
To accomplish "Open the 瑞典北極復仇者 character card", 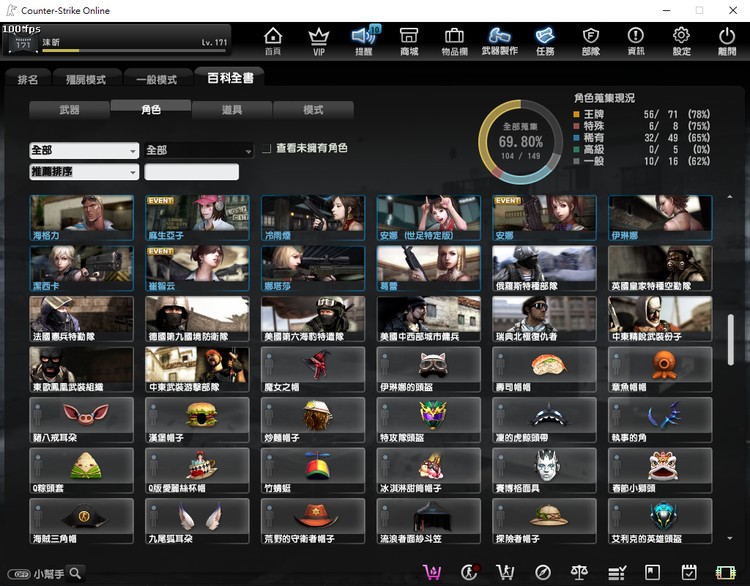I will tap(544, 319).
